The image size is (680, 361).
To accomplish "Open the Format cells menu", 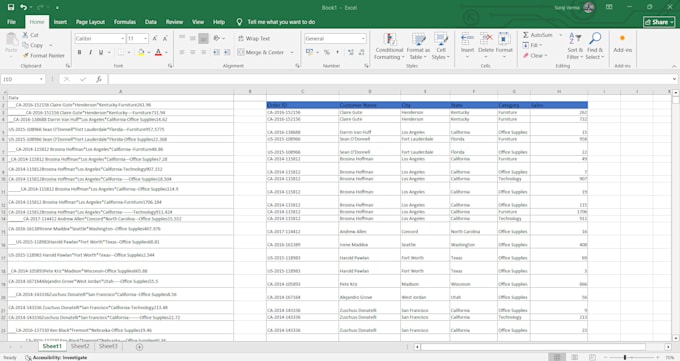I will (504, 46).
